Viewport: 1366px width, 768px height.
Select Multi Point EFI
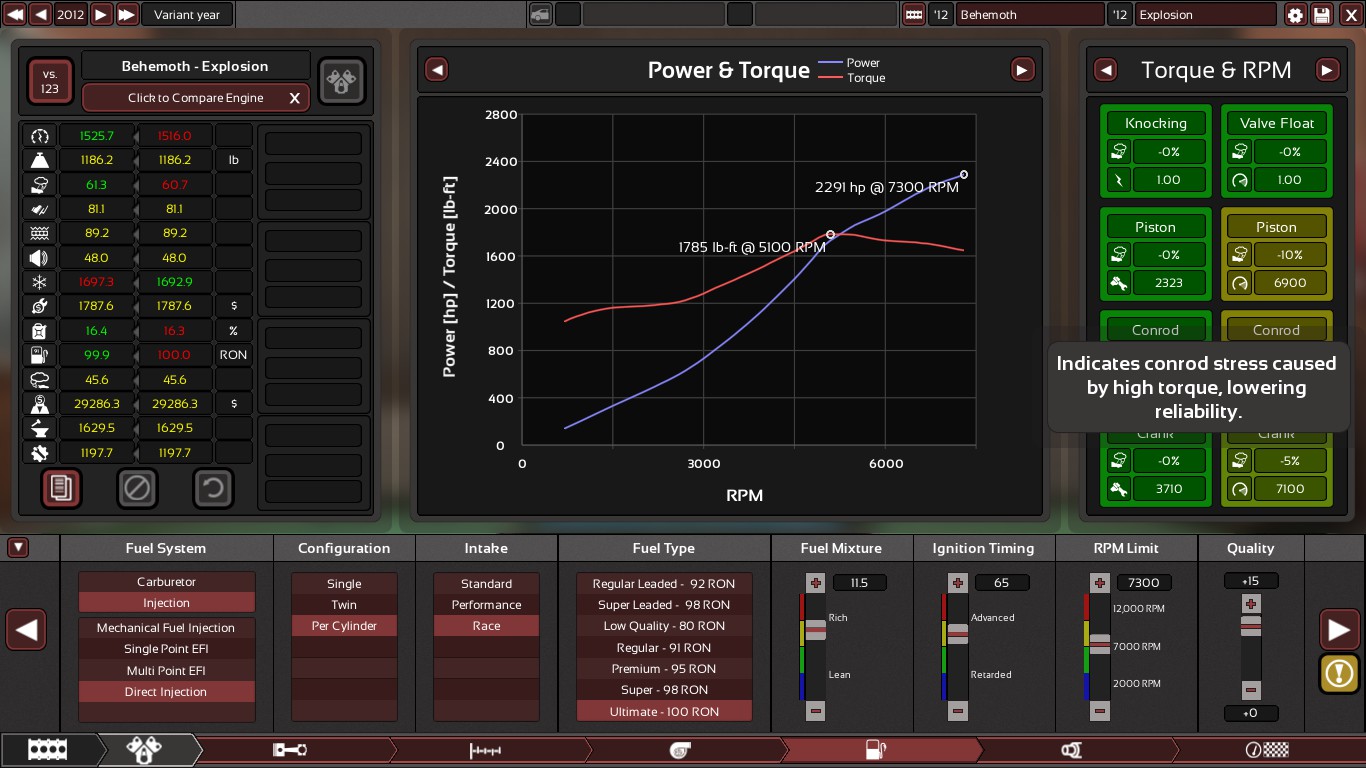coord(166,670)
